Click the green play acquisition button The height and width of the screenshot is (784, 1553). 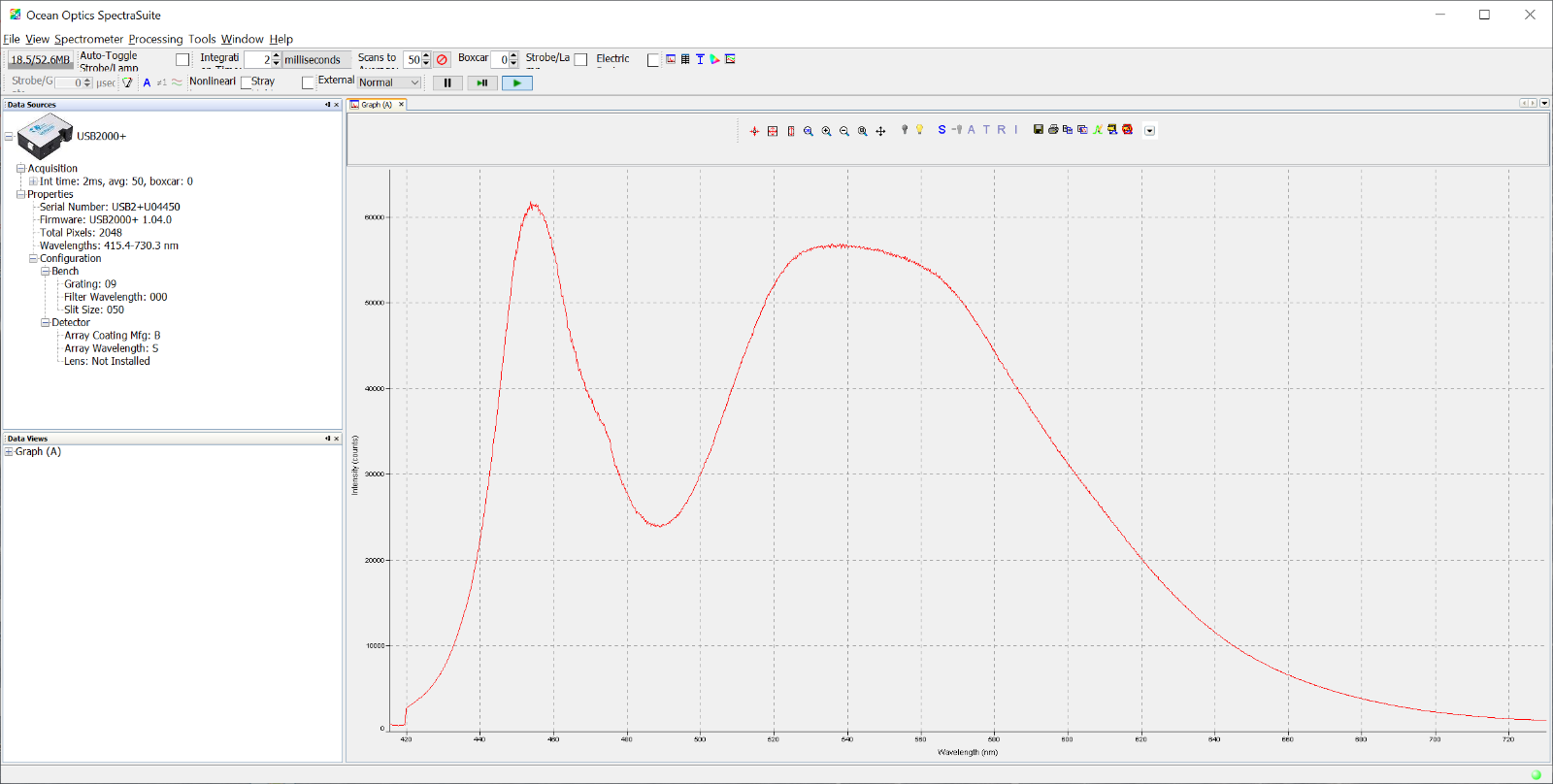pyautogui.click(x=517, y=83)
